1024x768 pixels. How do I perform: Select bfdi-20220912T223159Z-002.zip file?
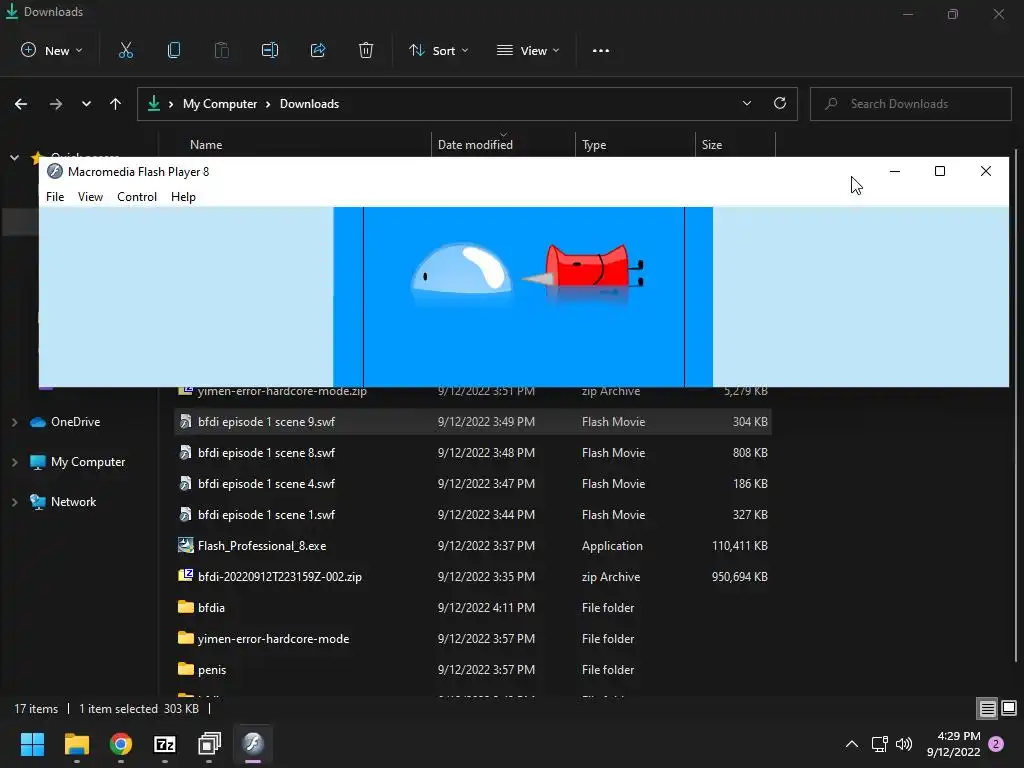point(473,577)
